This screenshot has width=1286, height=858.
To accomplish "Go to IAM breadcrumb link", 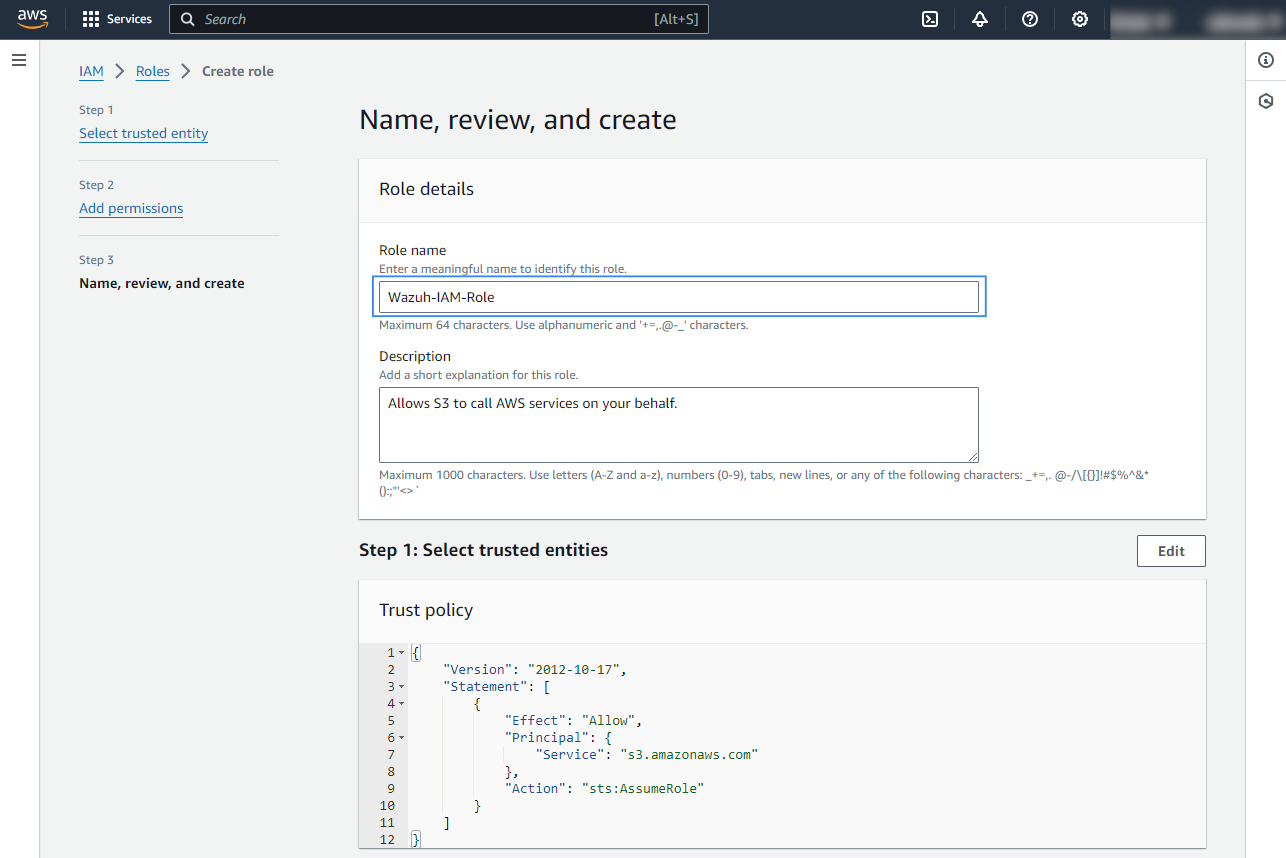I will tap(91, 71).
